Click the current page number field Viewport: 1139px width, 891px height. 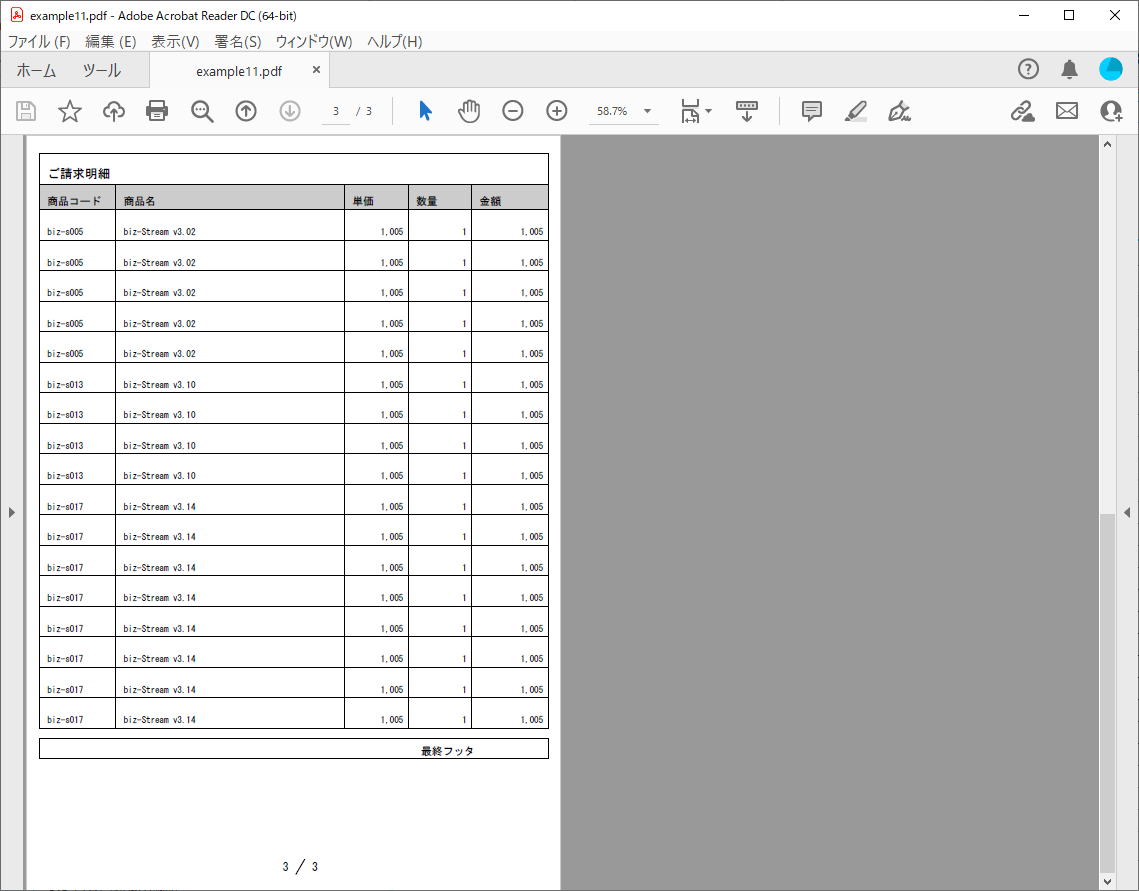tap(336, 111)
